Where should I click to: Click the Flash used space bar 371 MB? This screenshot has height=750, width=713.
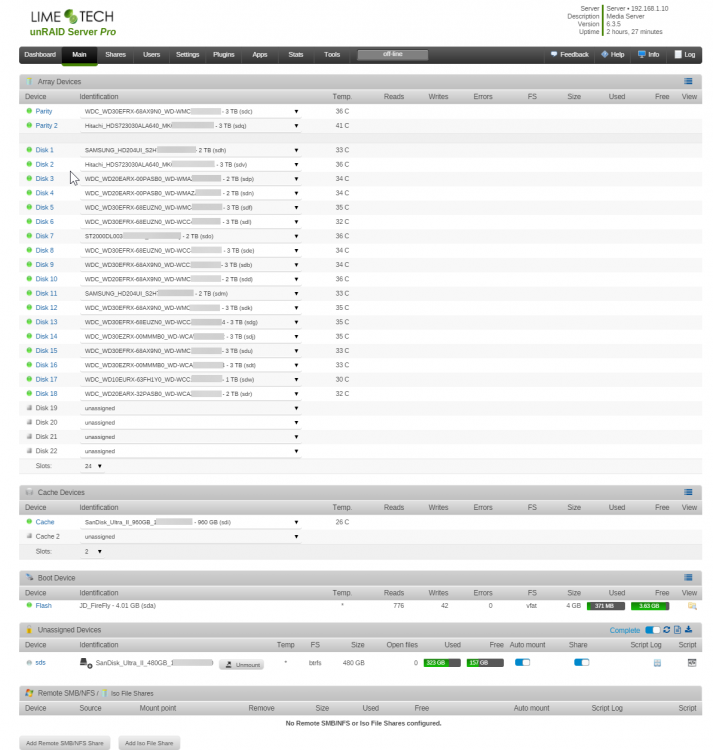[605, 606]
